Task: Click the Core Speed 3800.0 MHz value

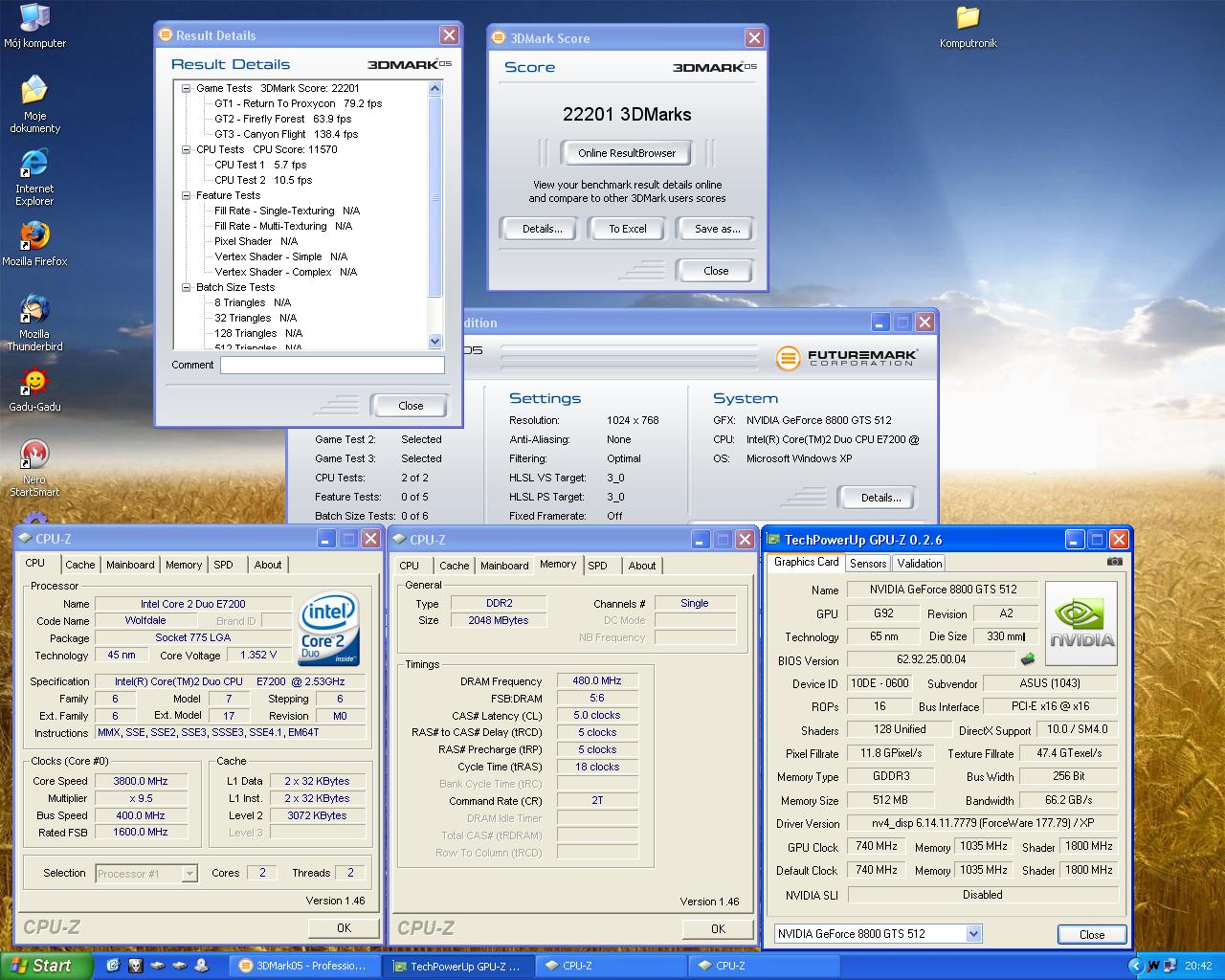Action: point(141,781)
